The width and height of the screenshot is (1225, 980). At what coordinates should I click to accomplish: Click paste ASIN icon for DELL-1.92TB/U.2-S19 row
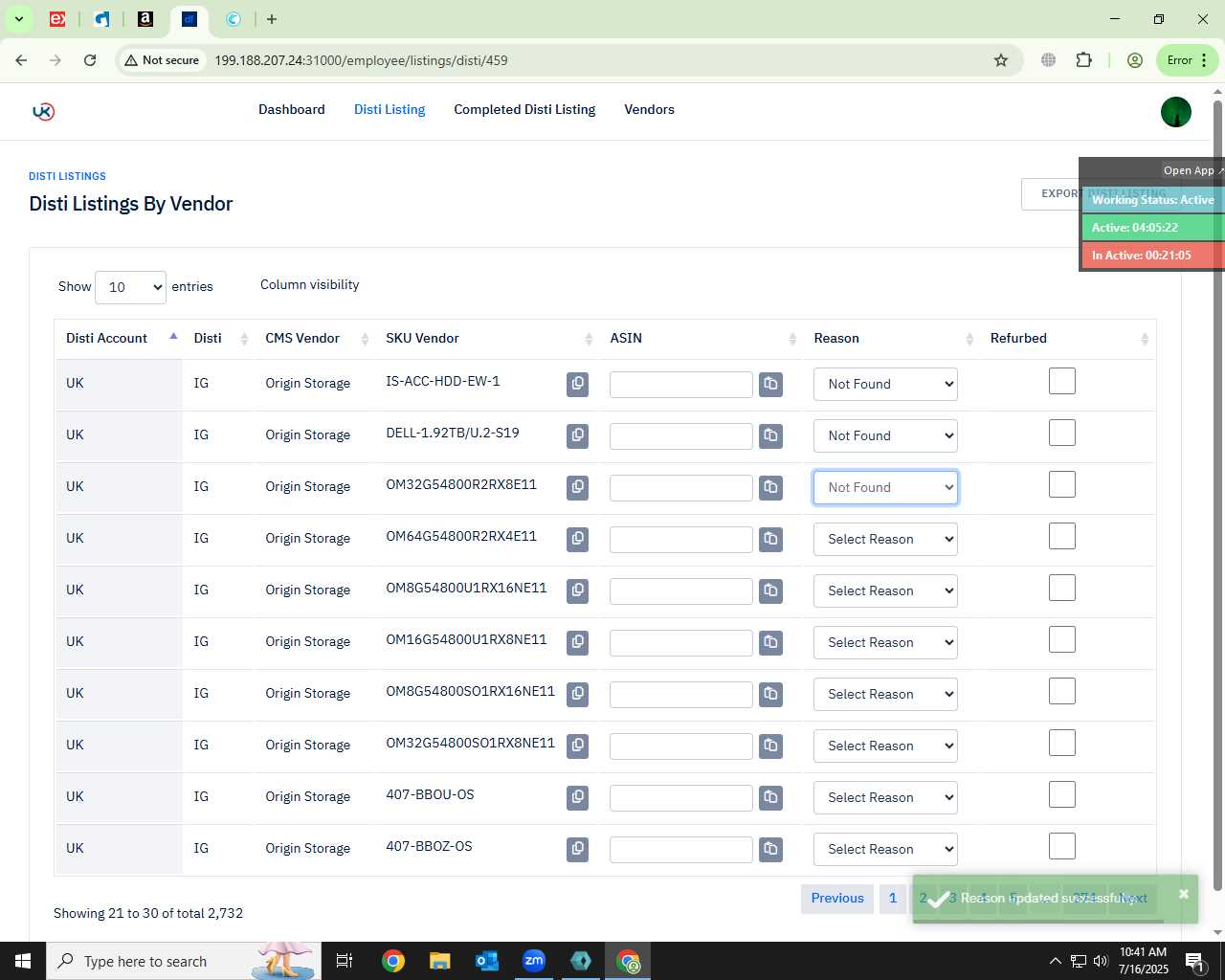(x=770, y=435)
